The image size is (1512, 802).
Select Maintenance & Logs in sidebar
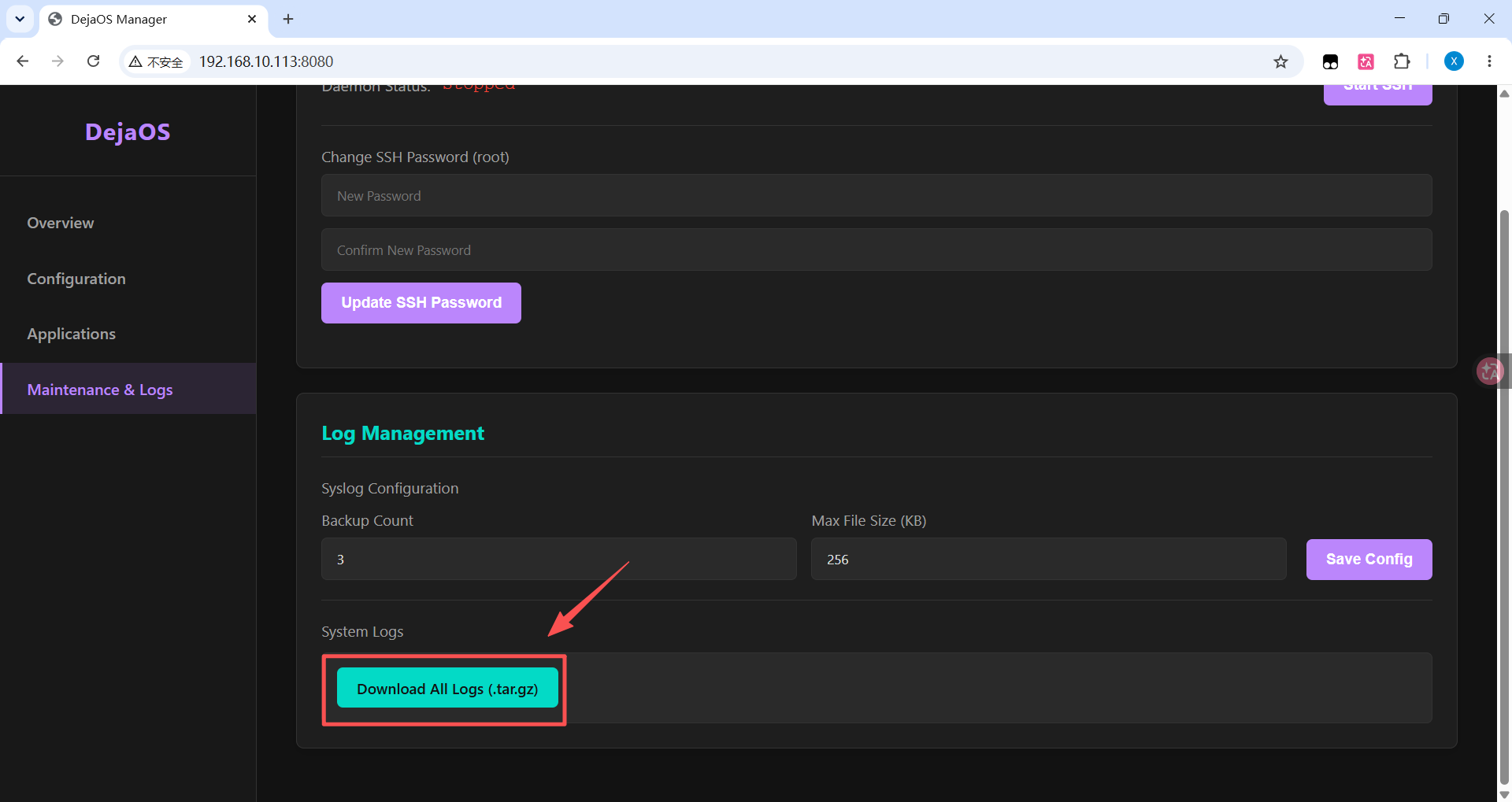click(x=128, y=389)
